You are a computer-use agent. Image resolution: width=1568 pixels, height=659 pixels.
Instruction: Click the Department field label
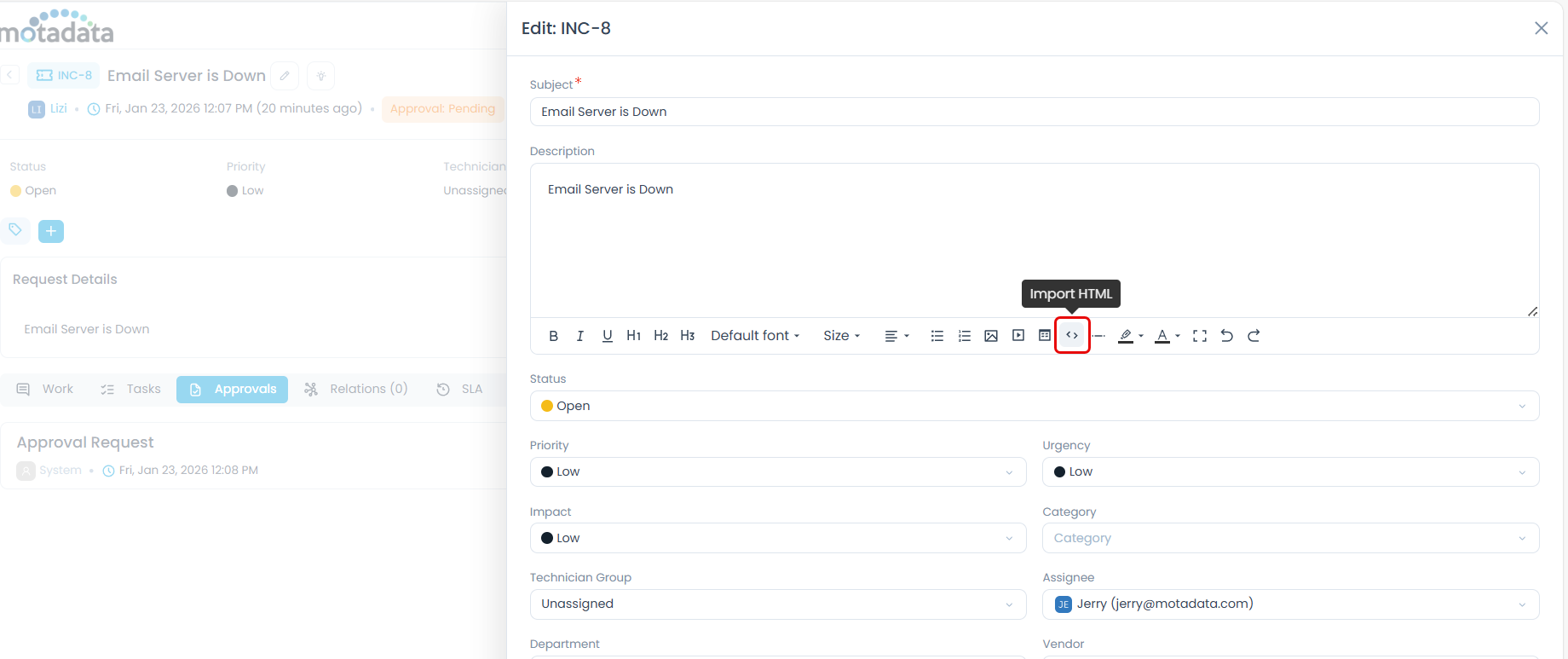pos(565,644)
